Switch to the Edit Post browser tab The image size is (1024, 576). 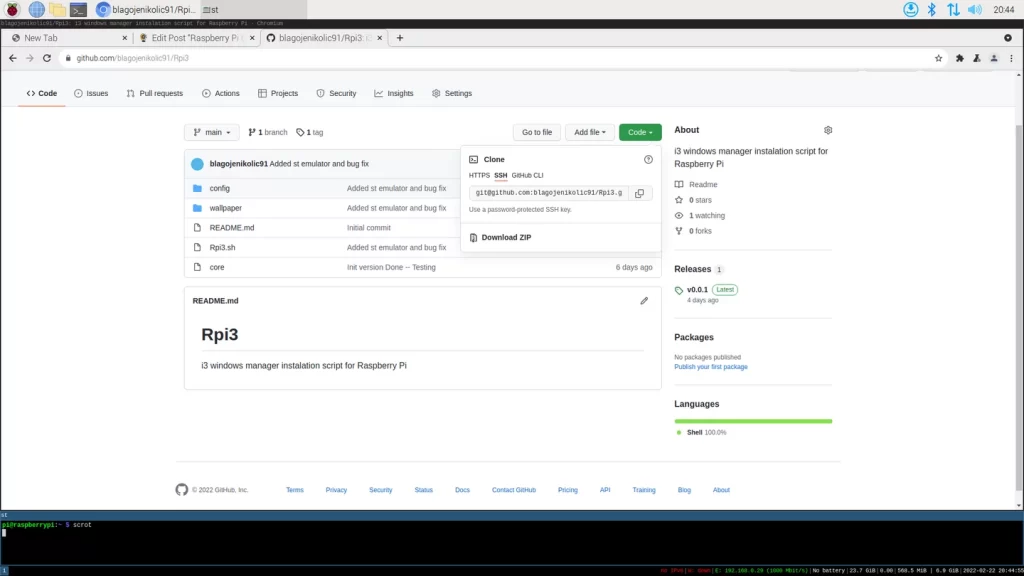tap(195, 38)
